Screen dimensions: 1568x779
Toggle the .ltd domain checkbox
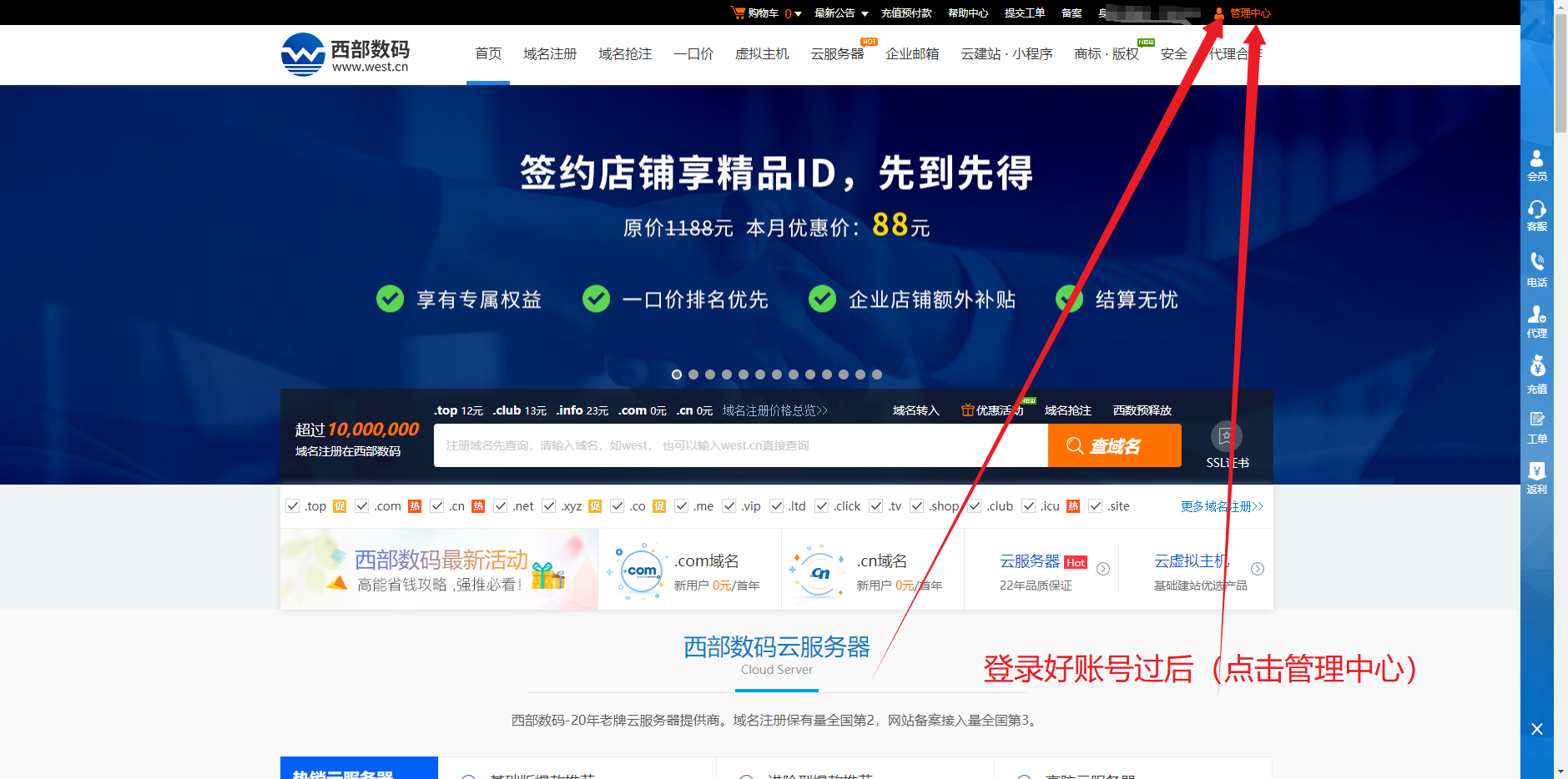pyautogui.click(x=777, y=505)
